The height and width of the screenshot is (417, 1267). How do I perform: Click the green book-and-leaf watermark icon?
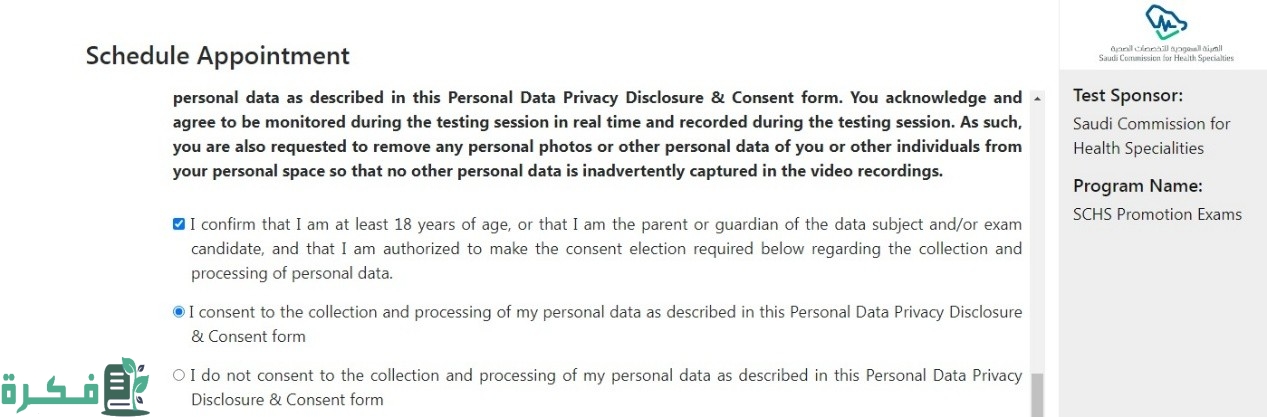[x=126, y=387]
